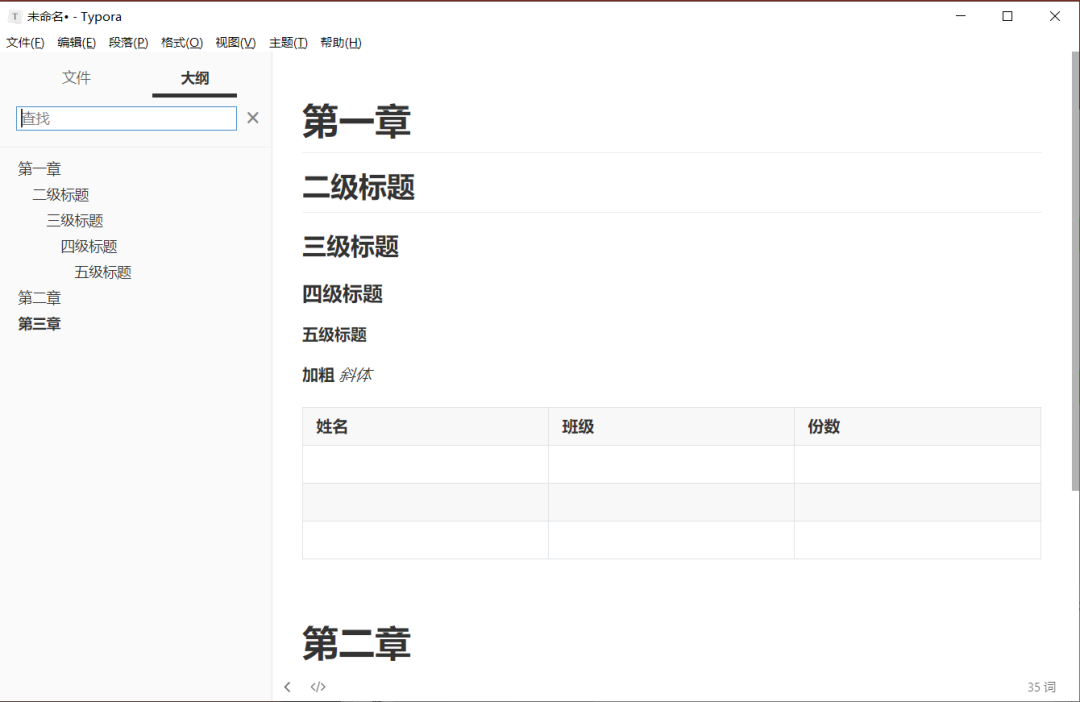
Task: Open the 文件(F) menu
Action: click(26, 42)
